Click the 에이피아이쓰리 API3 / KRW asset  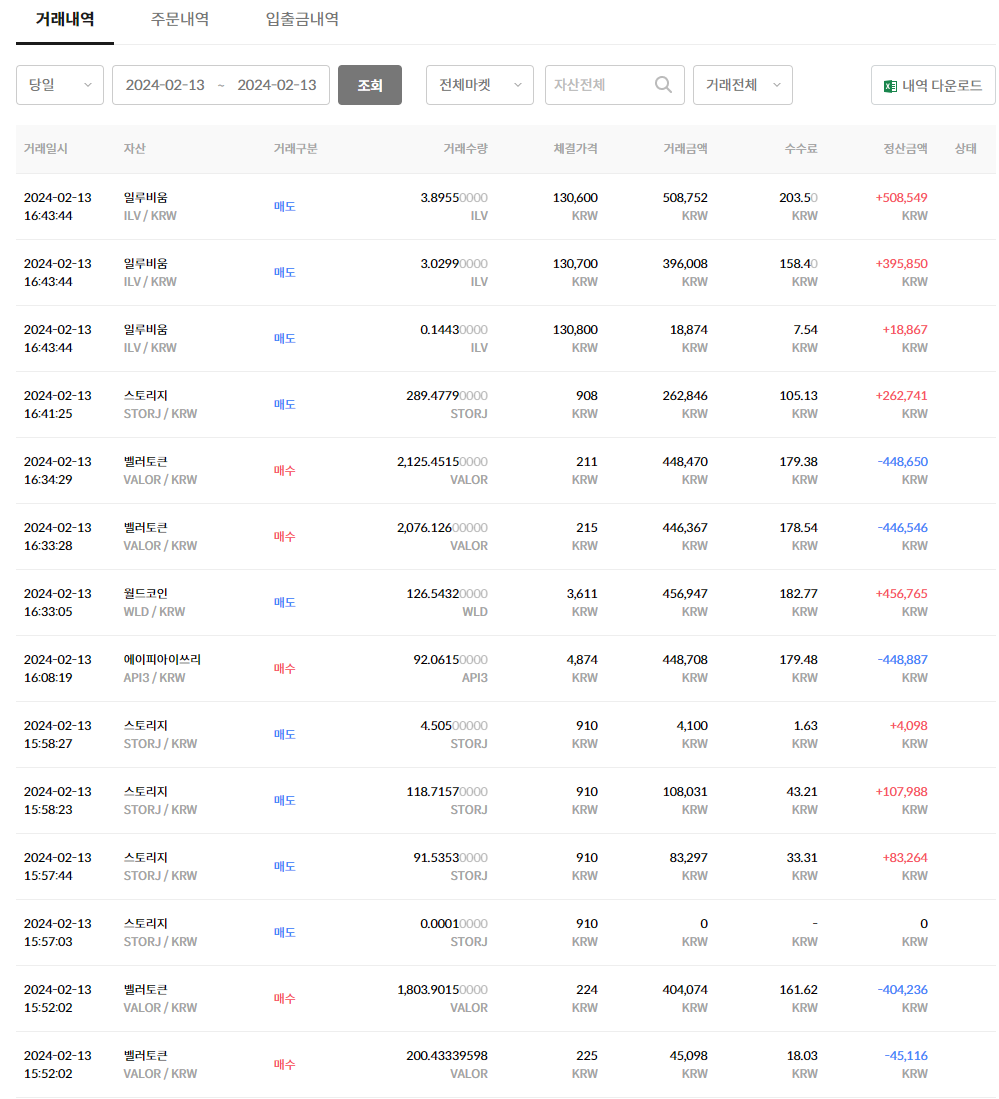pos(162,669)
